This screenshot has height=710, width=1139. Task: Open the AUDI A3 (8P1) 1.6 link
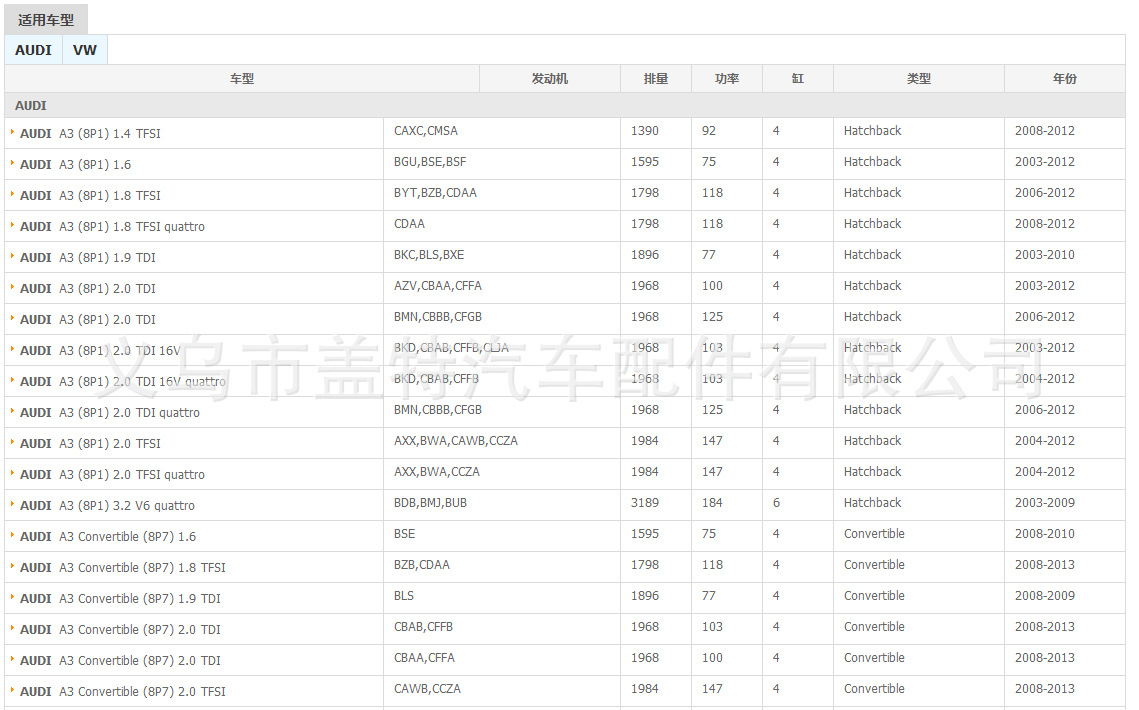click(76, 165)
